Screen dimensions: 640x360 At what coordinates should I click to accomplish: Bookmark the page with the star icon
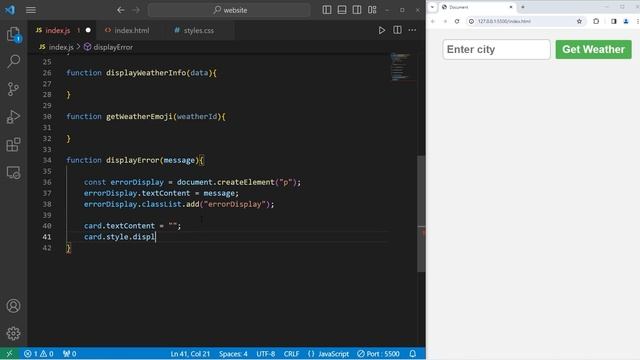pyautogui.click(x=579, y=21)
